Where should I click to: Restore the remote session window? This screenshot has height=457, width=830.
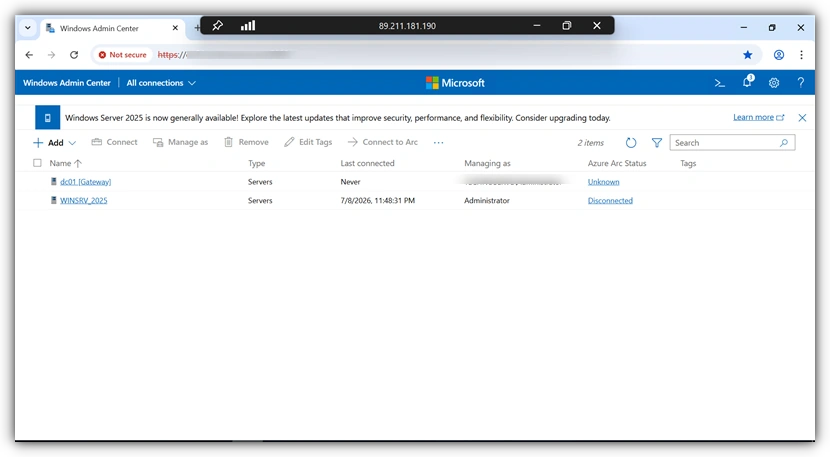point(566,25)
